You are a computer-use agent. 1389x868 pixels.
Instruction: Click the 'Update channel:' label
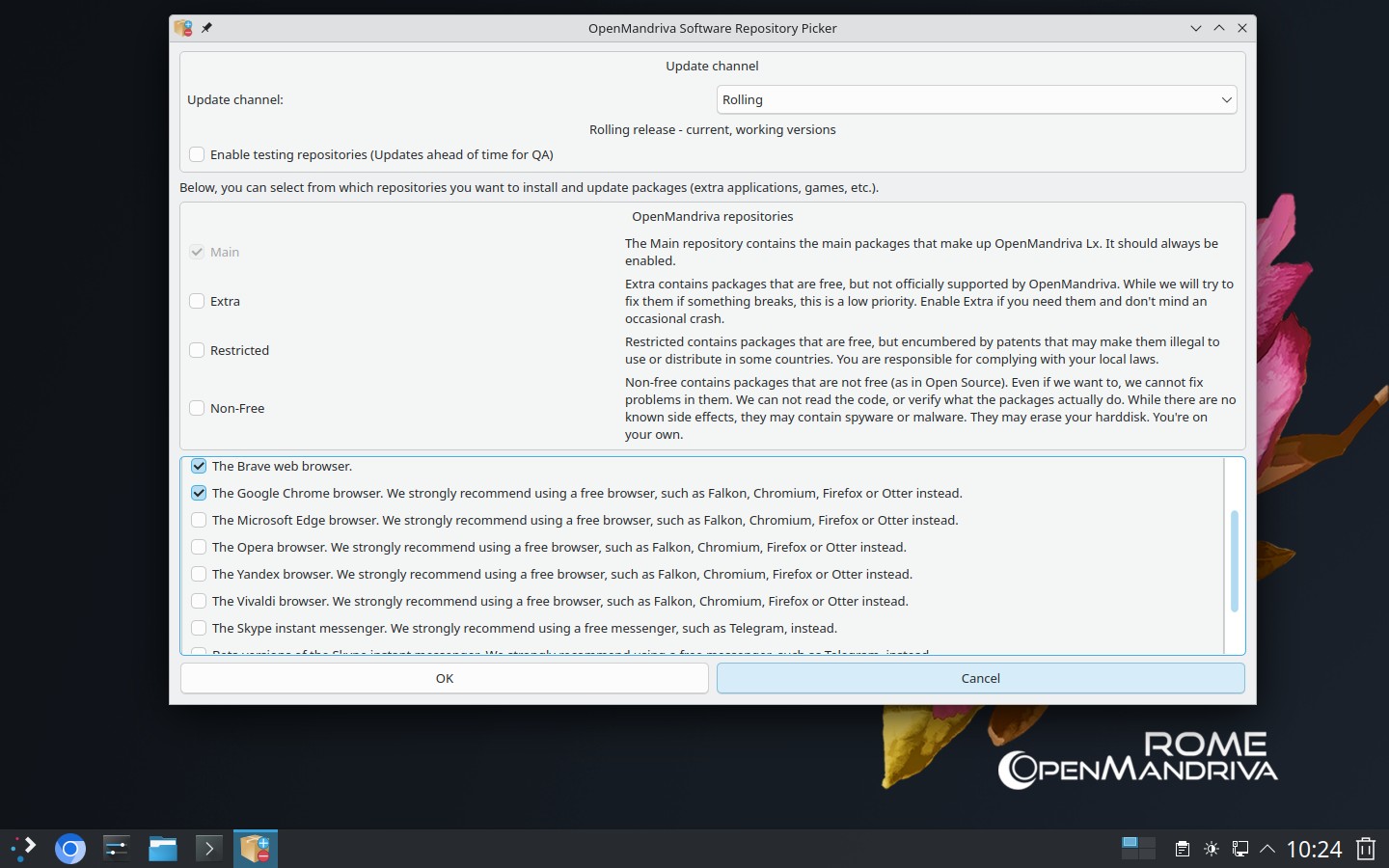tap(235, 99)
